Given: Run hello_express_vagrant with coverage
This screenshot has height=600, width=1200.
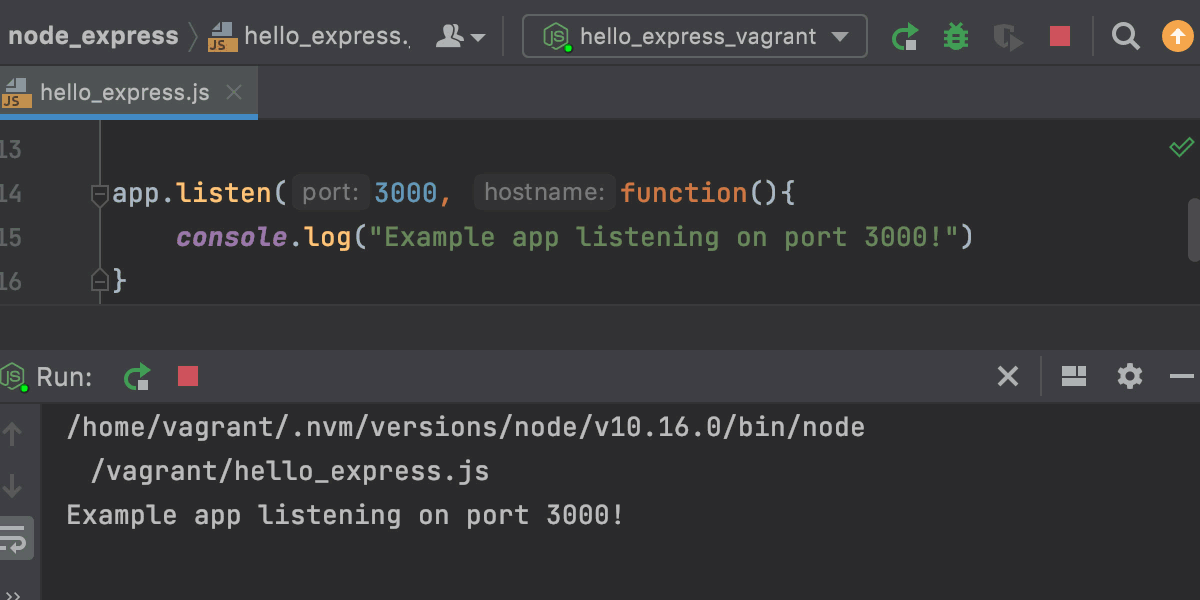Looking at the screenshot, I should click(x=1007, y=36).
